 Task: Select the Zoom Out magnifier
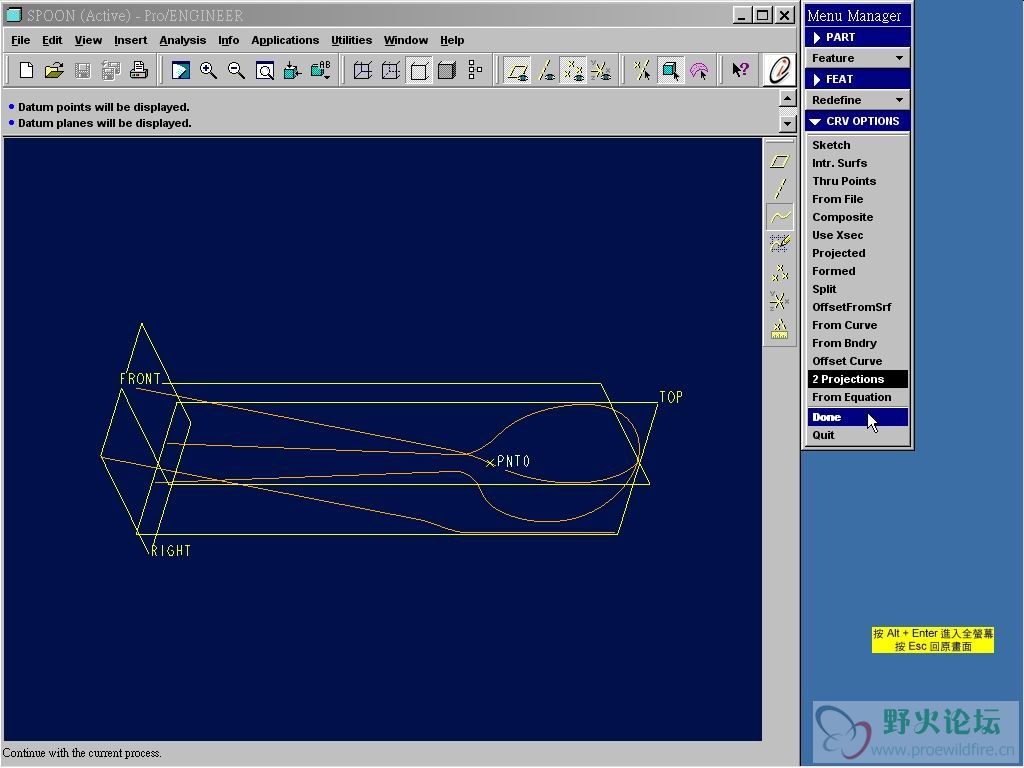click(236, 70)
